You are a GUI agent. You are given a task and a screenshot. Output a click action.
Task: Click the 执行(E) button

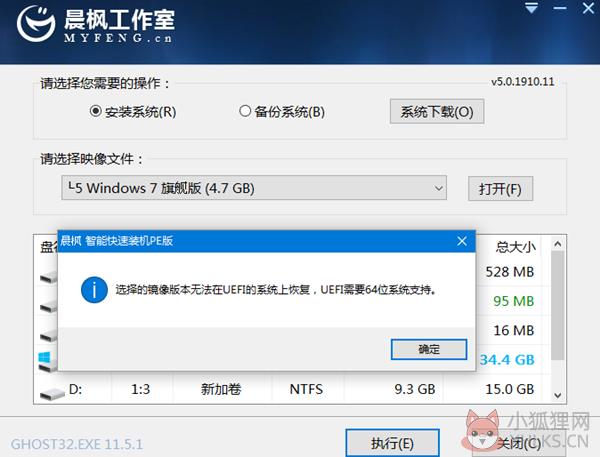[x=392, y=443]
